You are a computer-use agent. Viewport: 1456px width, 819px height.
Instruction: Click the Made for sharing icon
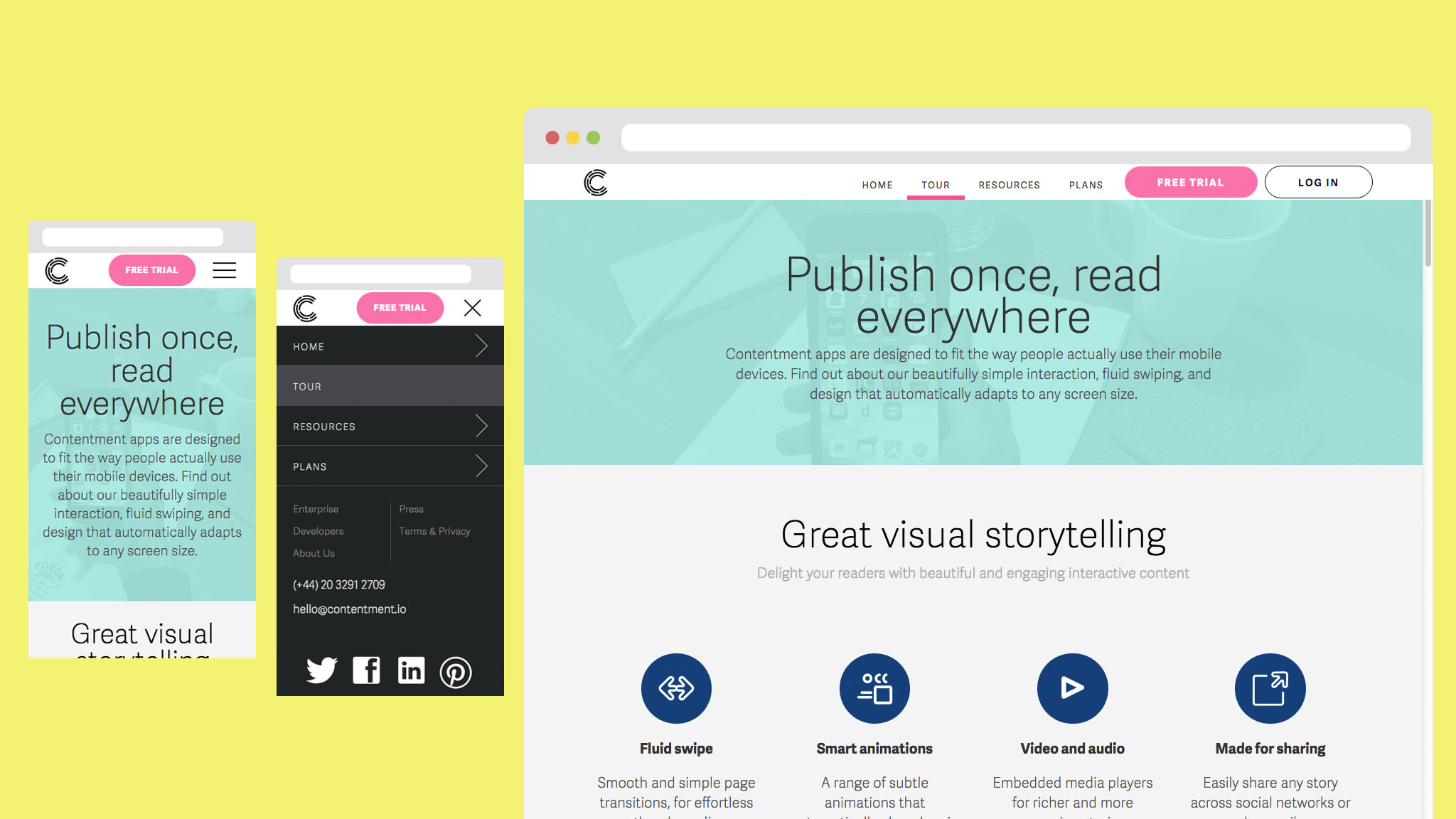(1270, 688)
